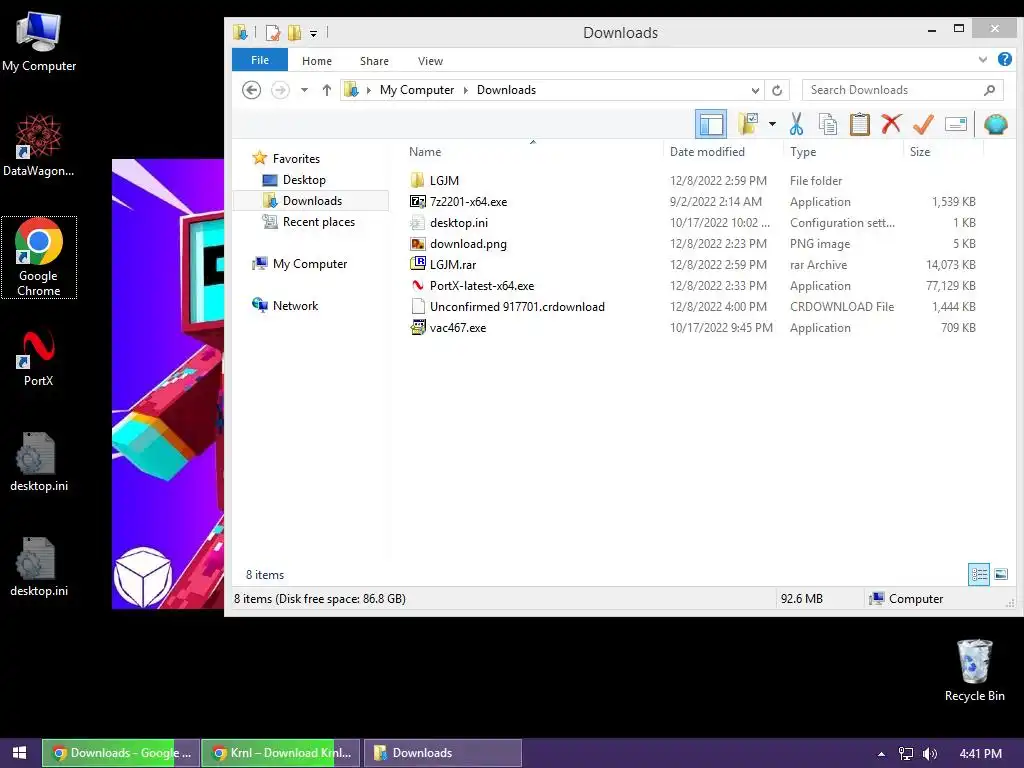
Task: Click the teal shell globe icon
Action: point(995,123)
